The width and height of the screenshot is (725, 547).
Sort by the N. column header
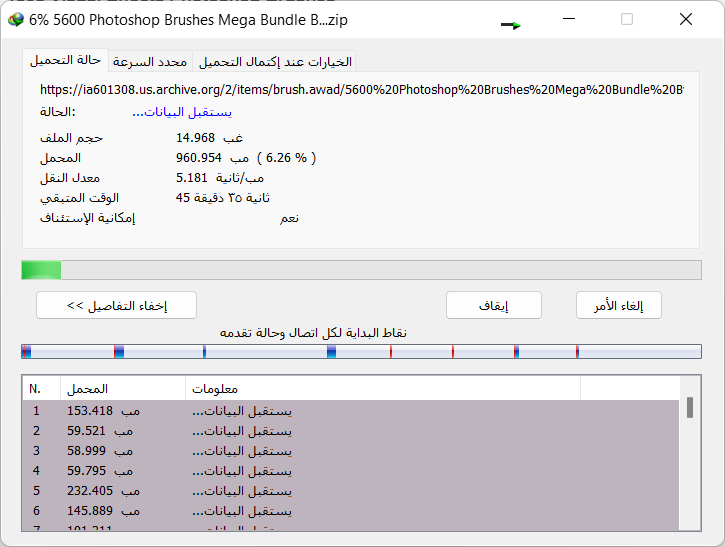40,388
